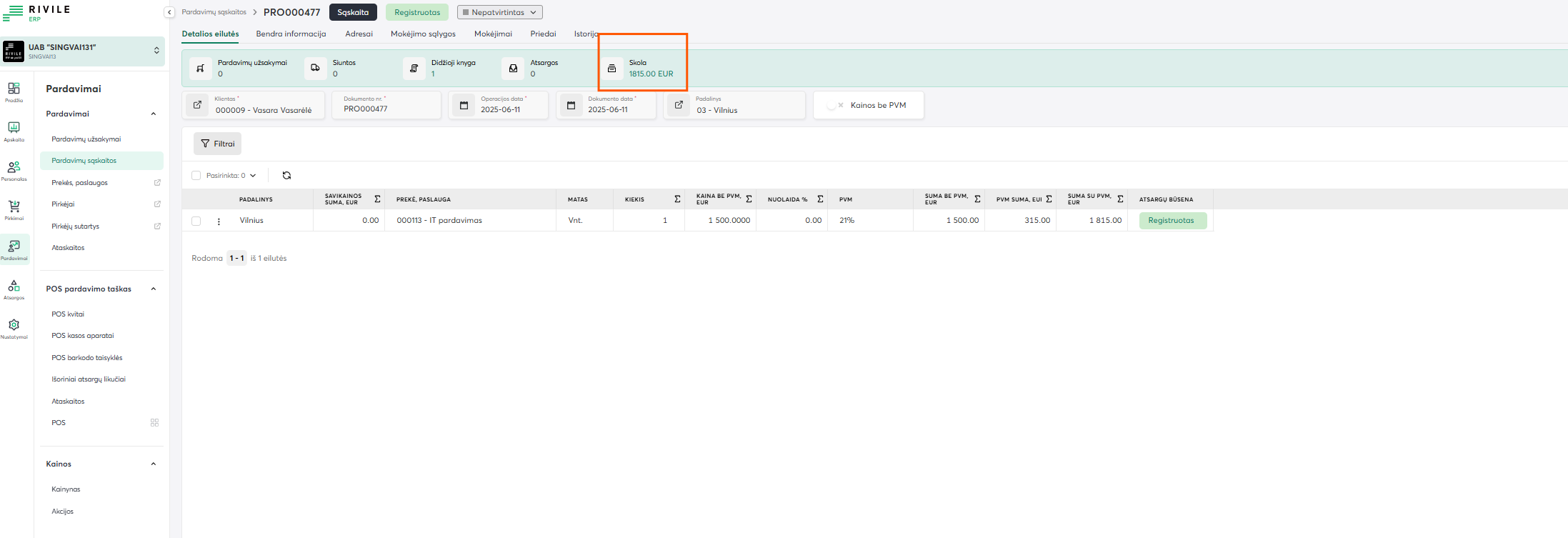Switch to the Bendra informacija tab

click(291, 34)
